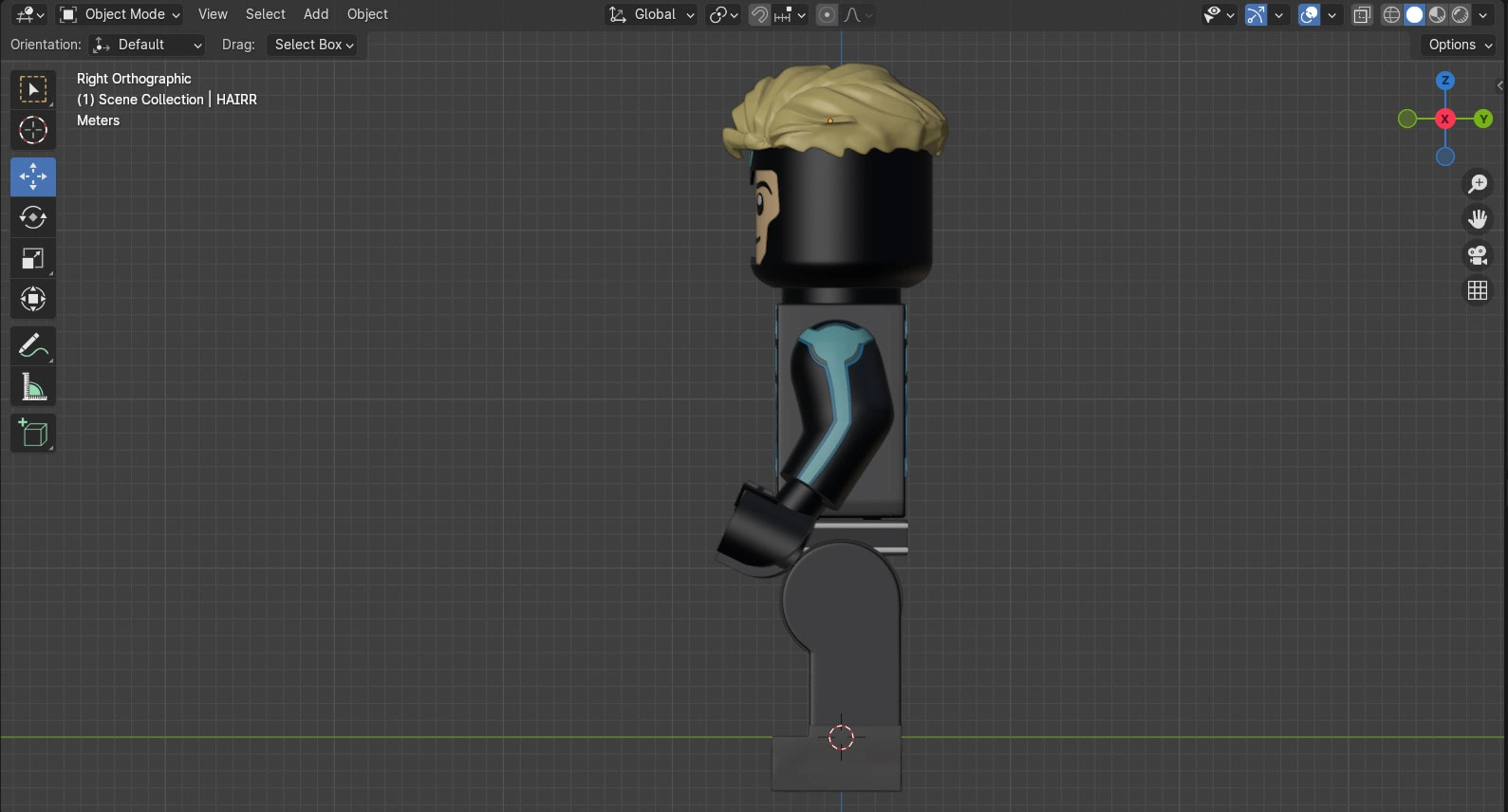Switch to Material Preview shading
This screenshot has height=812, width=1508.
[x=1437, y=14]
